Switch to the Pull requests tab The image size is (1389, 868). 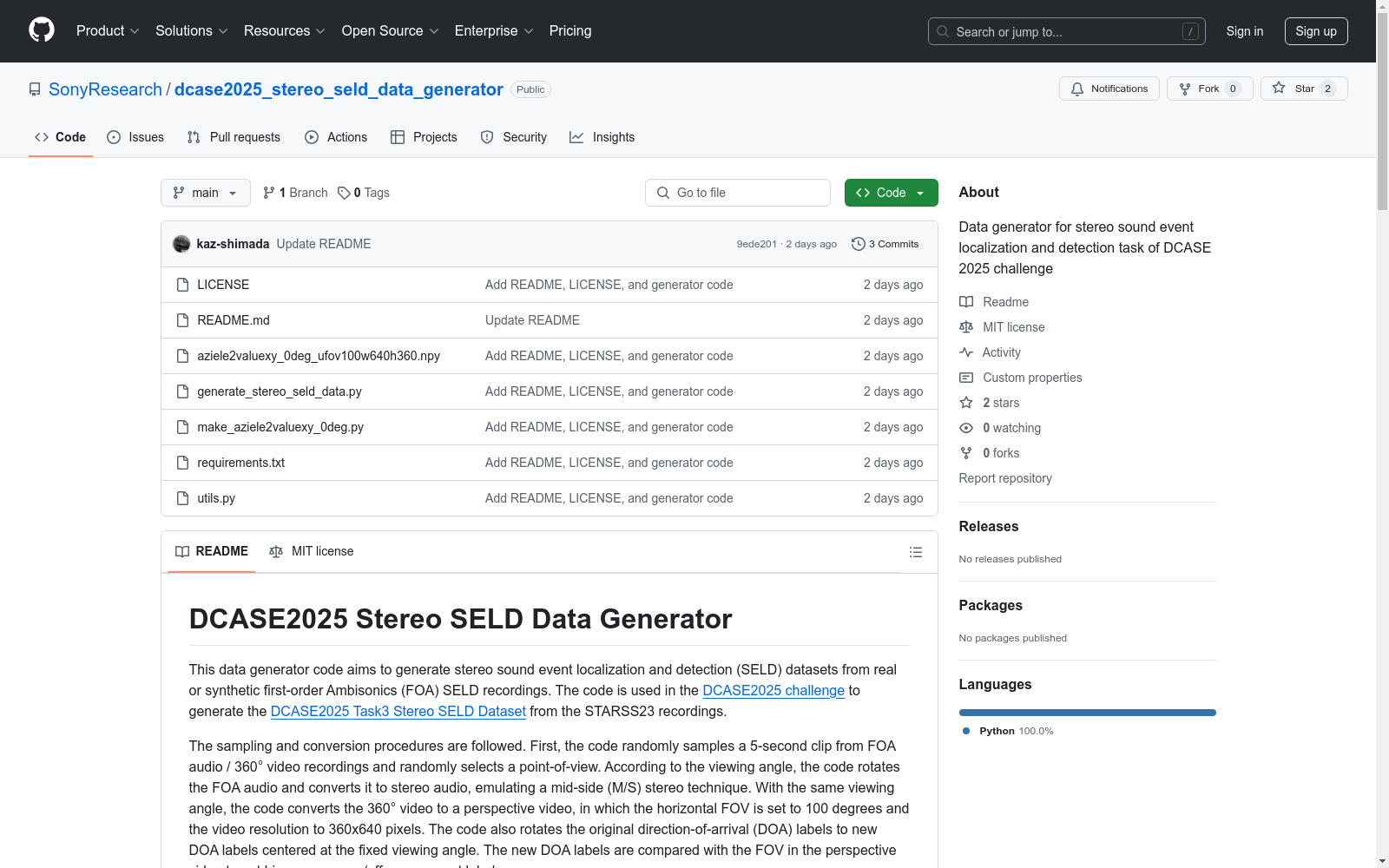click(x=234, y=137)
